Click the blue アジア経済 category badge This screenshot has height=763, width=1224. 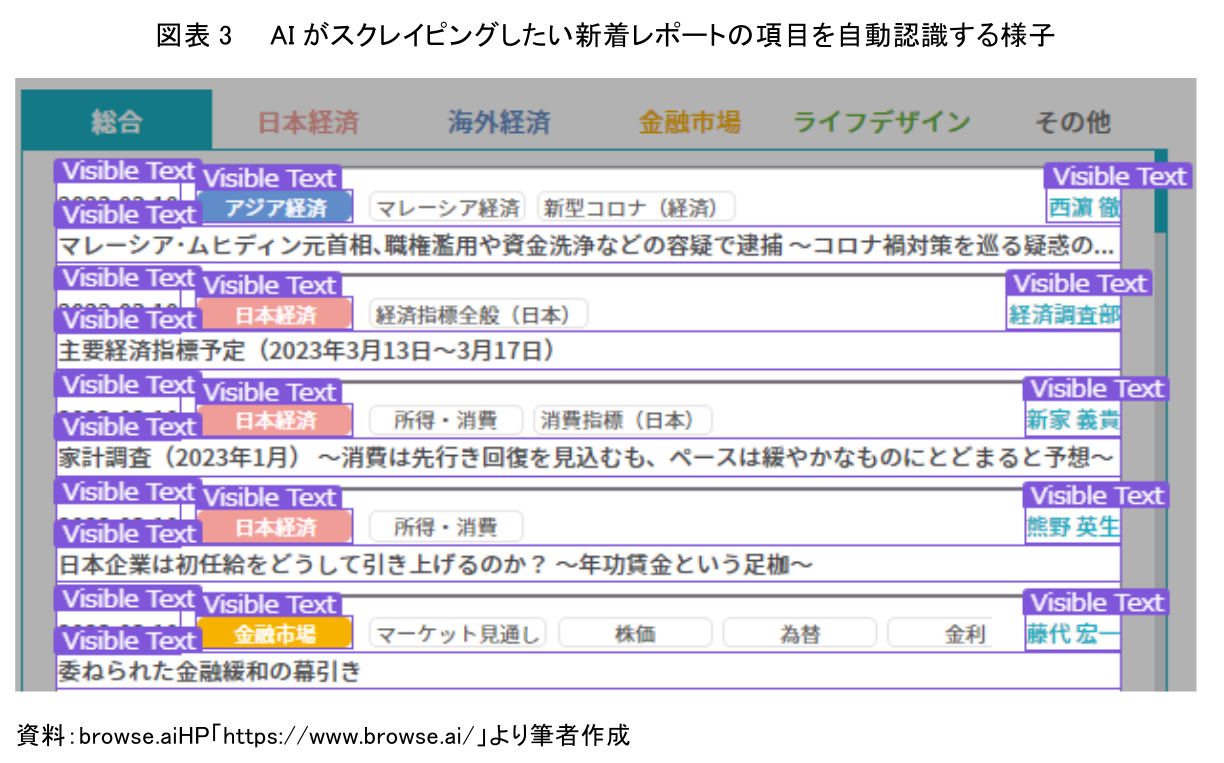click(275, 208)
